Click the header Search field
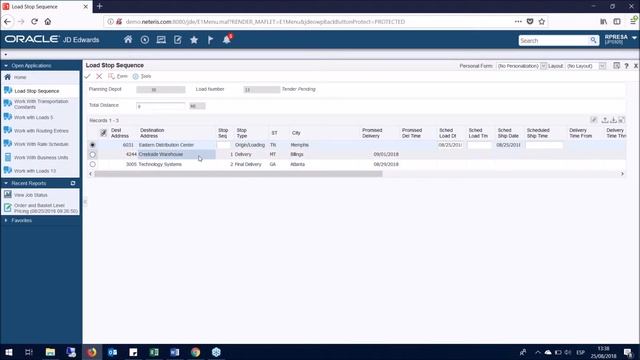 click(x=554, y=40)
